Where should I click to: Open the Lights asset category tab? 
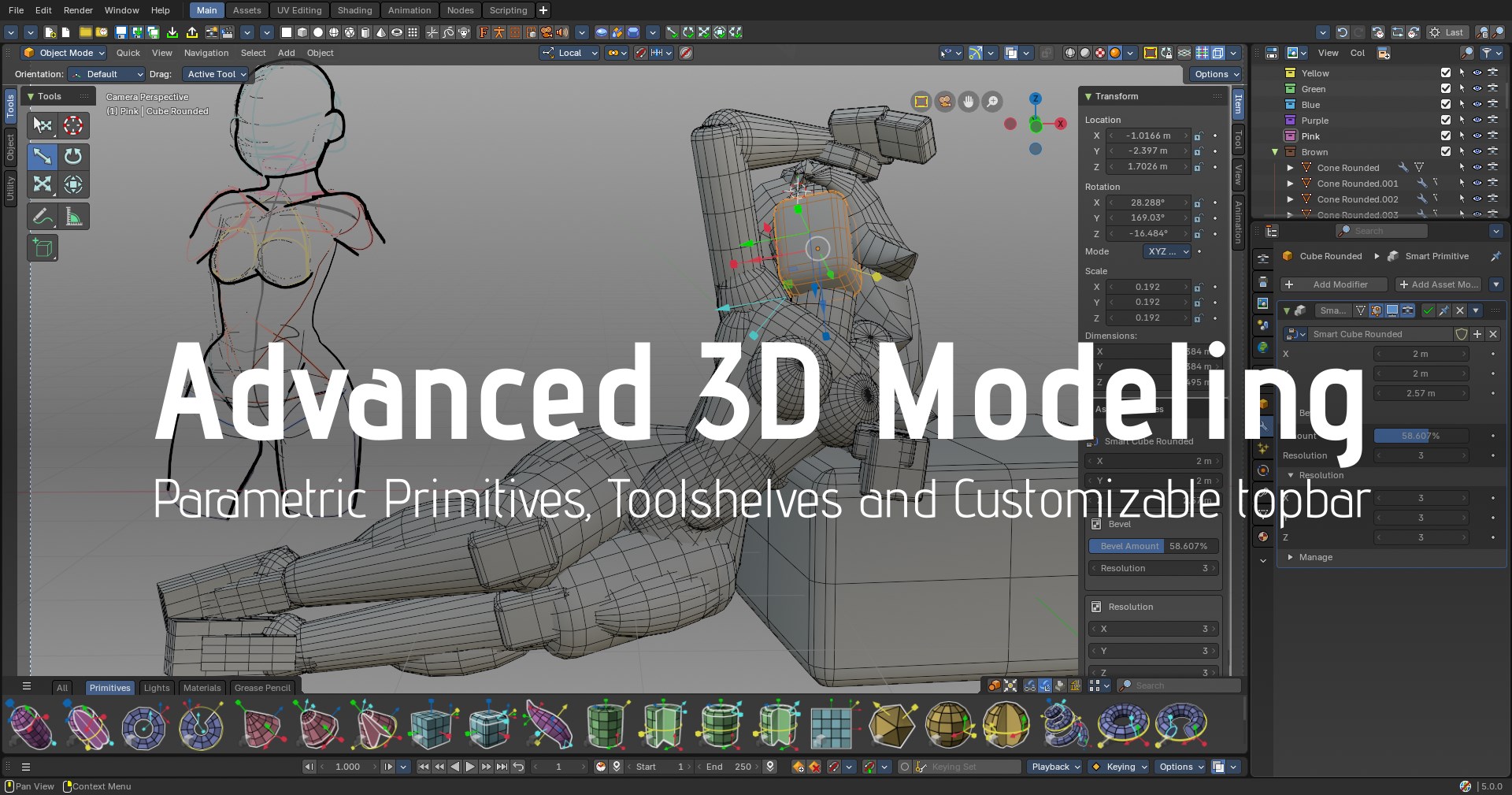tap(156, 687)
